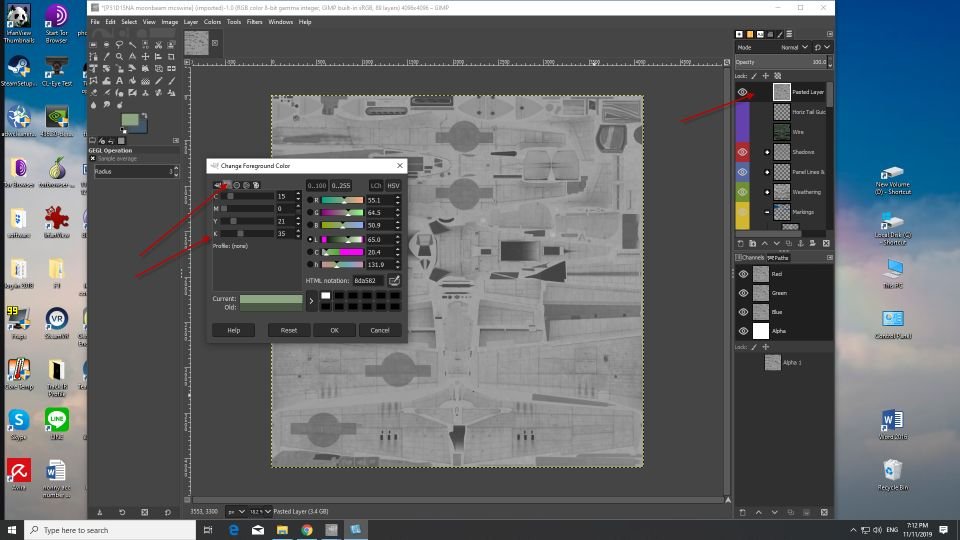Select the Text tool

(x=119, y=81)
